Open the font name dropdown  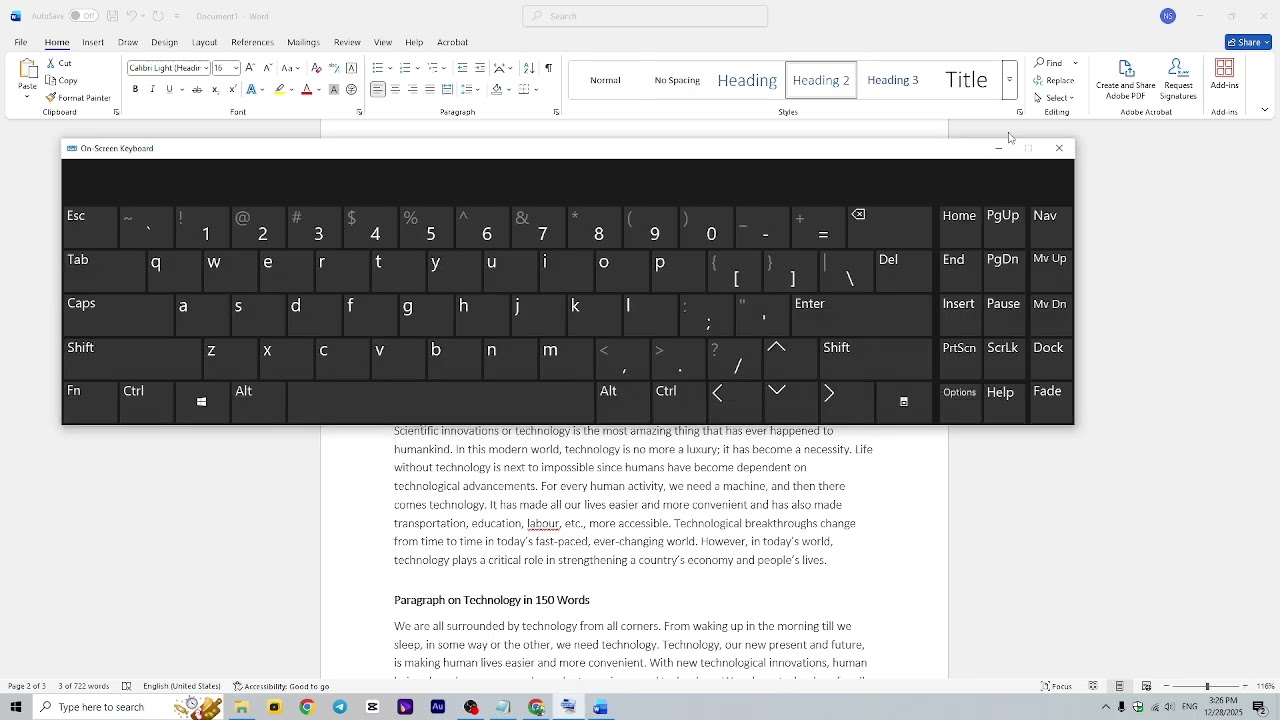point(206,68)
